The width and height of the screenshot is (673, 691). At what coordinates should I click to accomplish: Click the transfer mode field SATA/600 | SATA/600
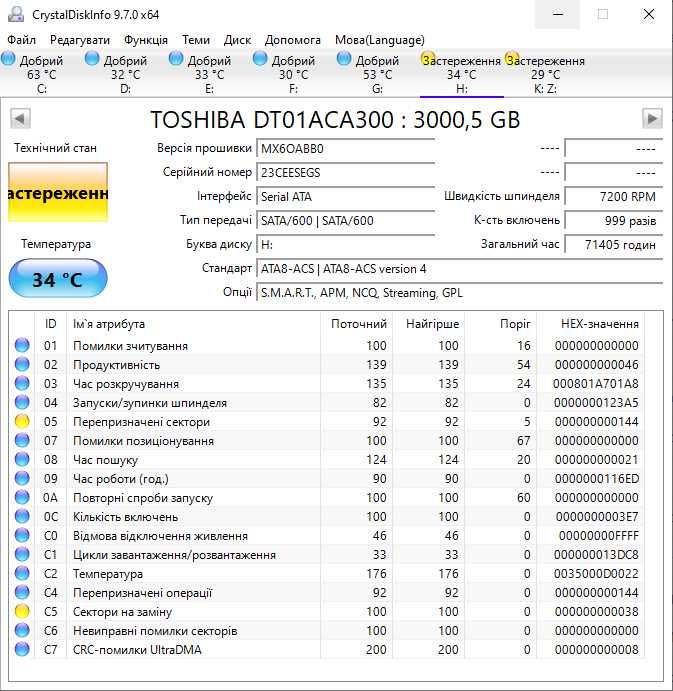coord(346,220)
